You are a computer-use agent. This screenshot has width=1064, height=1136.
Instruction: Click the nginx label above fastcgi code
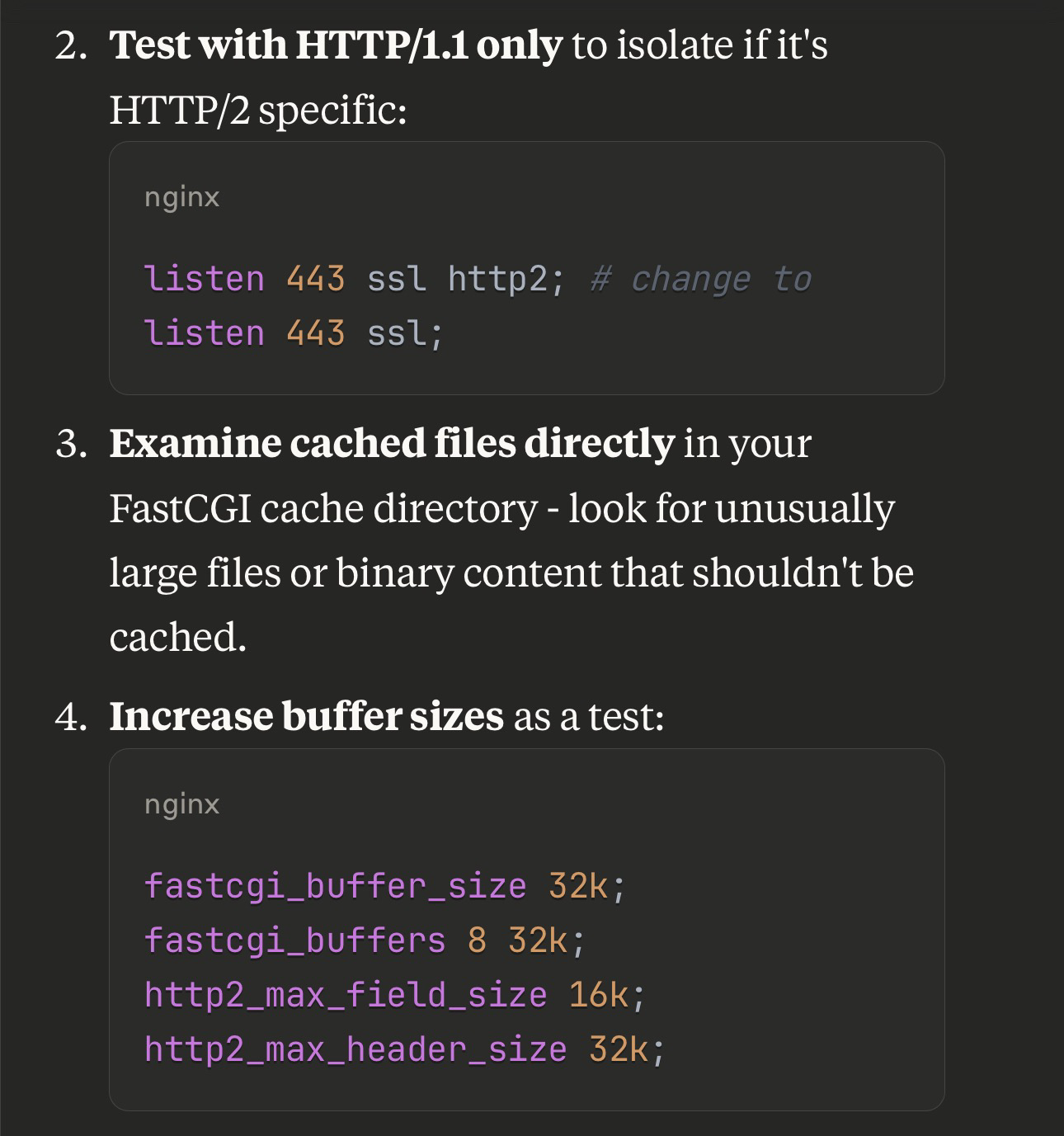[182, 804]
